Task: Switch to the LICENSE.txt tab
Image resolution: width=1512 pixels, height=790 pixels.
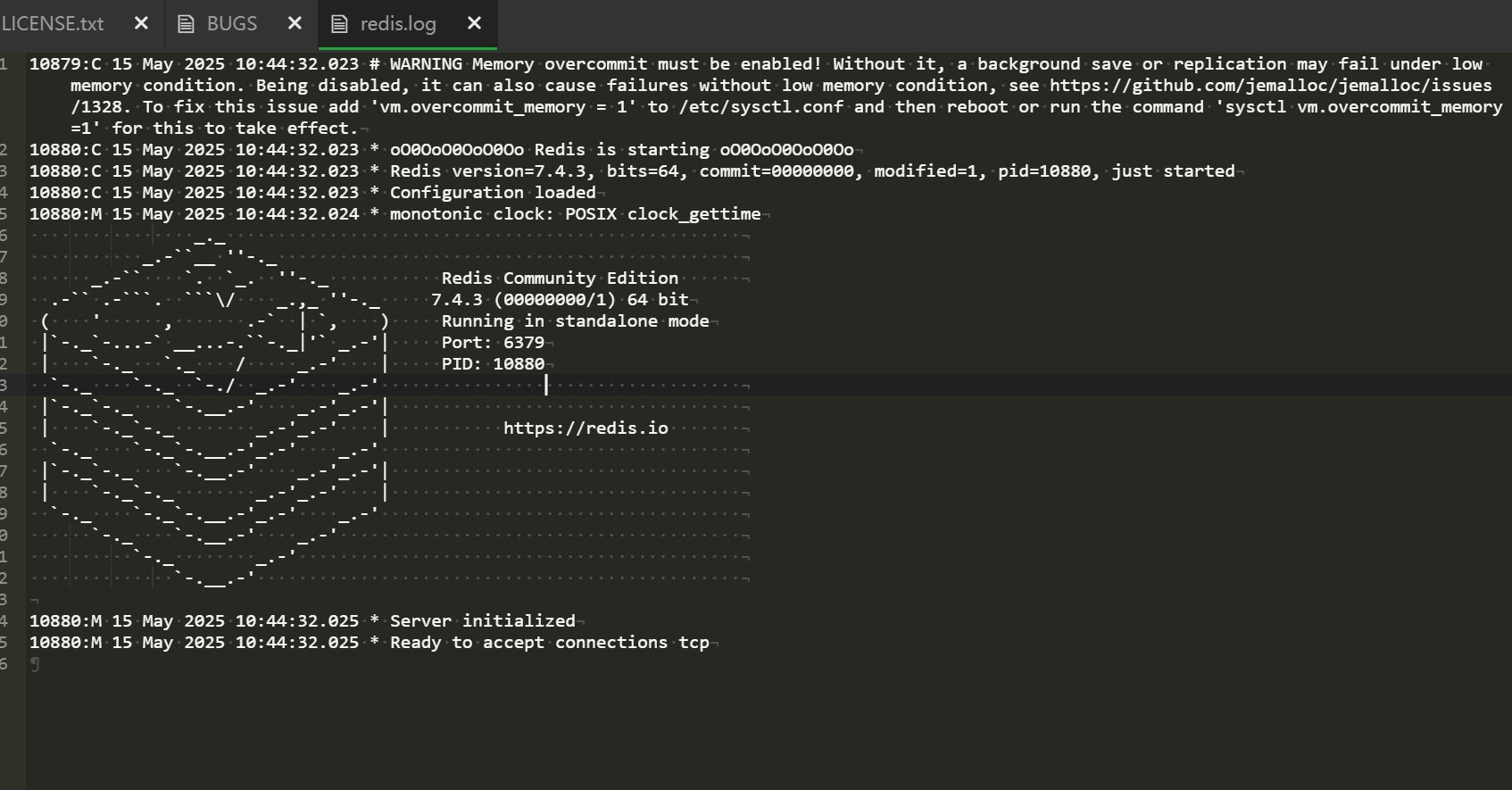Action: (x=54, y=24)
